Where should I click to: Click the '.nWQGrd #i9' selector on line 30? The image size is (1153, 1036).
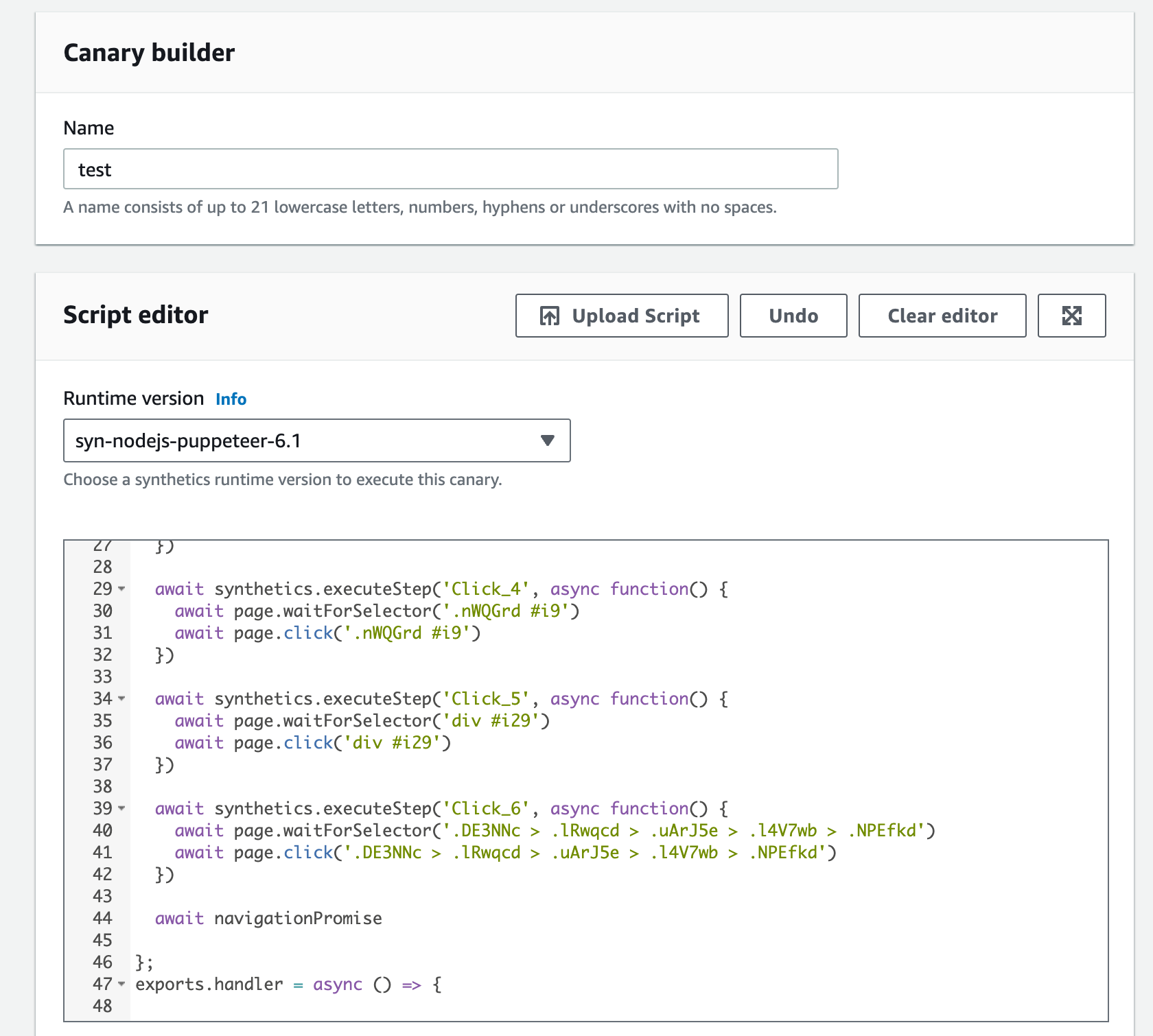tap(506, 611)
